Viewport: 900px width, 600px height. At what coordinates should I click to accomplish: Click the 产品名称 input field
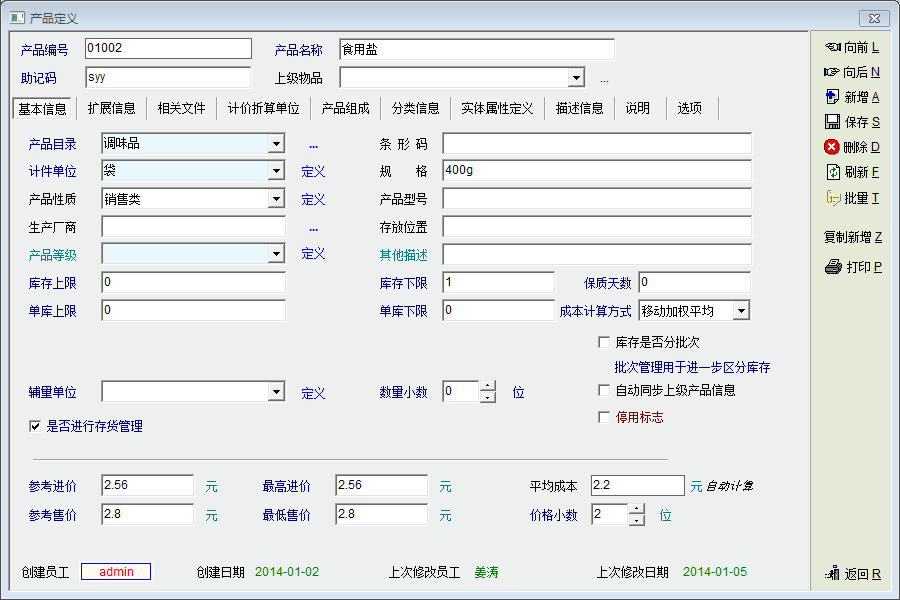pos(476,49)
